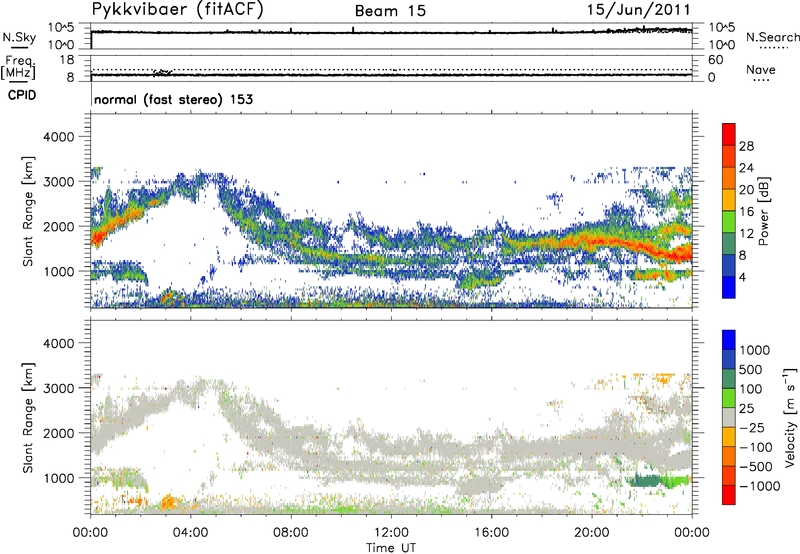Click the power panel 'Slant Range [km]' axis label
This screenshot has height=554, width=800.
(x=28, y=211)
